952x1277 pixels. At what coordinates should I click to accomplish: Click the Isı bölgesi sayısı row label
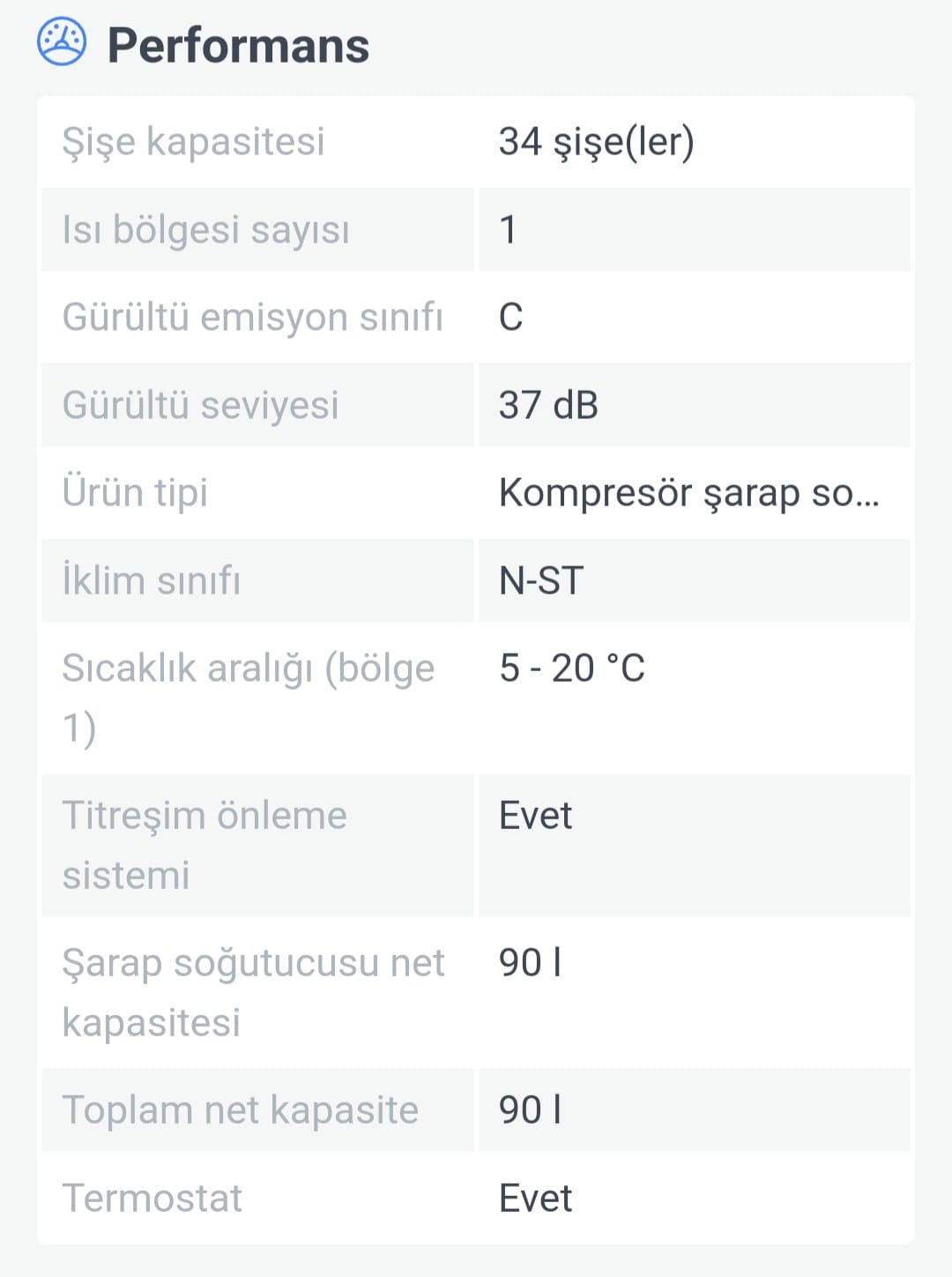point(205,230)
